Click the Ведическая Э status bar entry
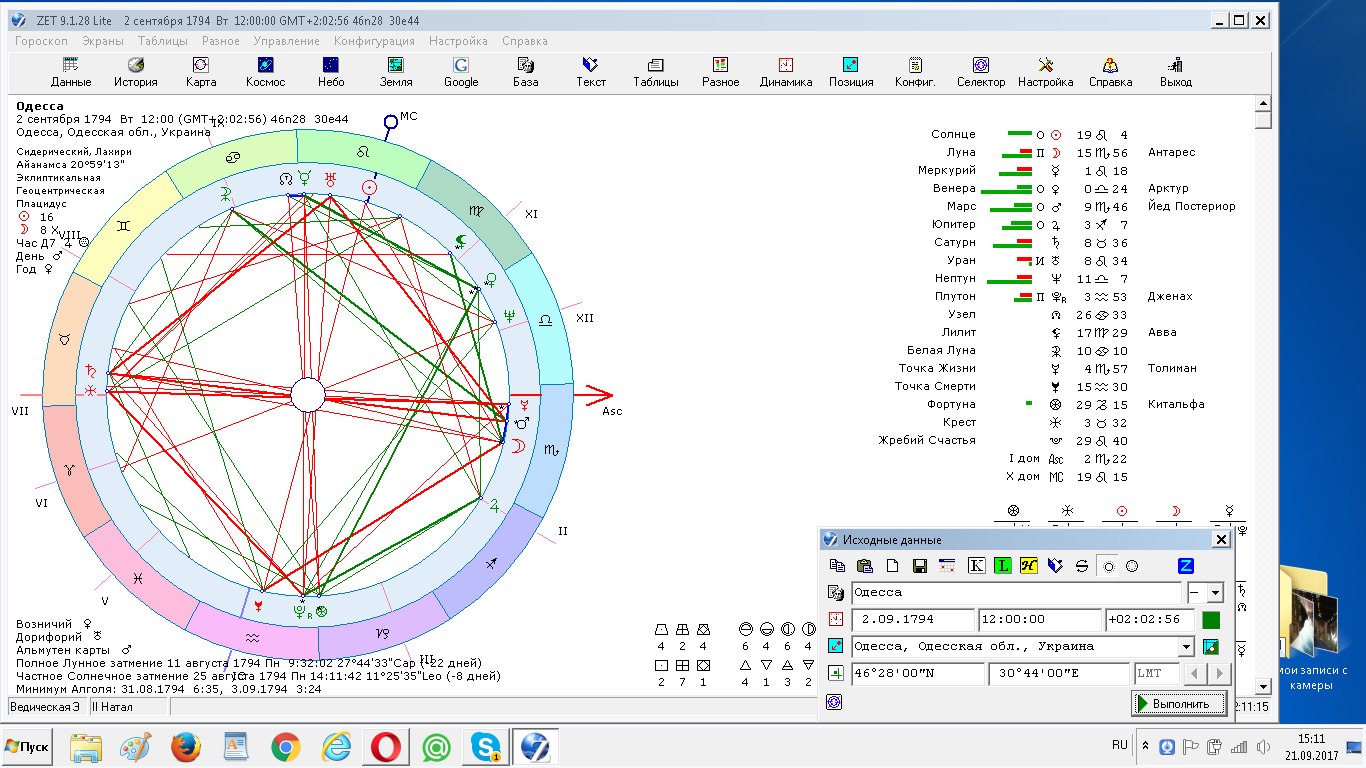This screenshot has height=768, width=1366. pyautogui.click(x=46, y=707)
